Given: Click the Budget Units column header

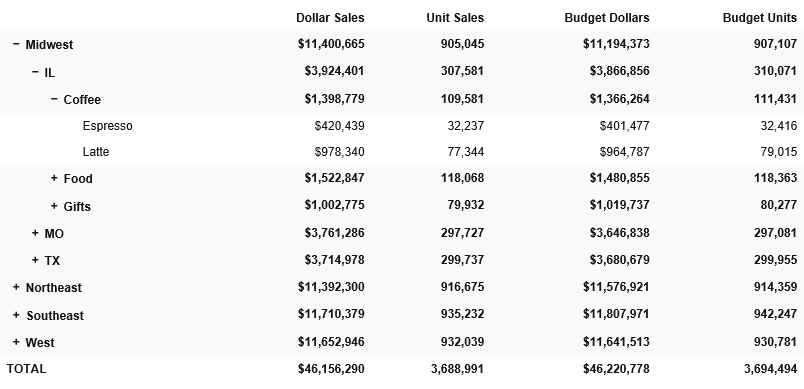Looking at the screenshot, I should tap(760, 18).
